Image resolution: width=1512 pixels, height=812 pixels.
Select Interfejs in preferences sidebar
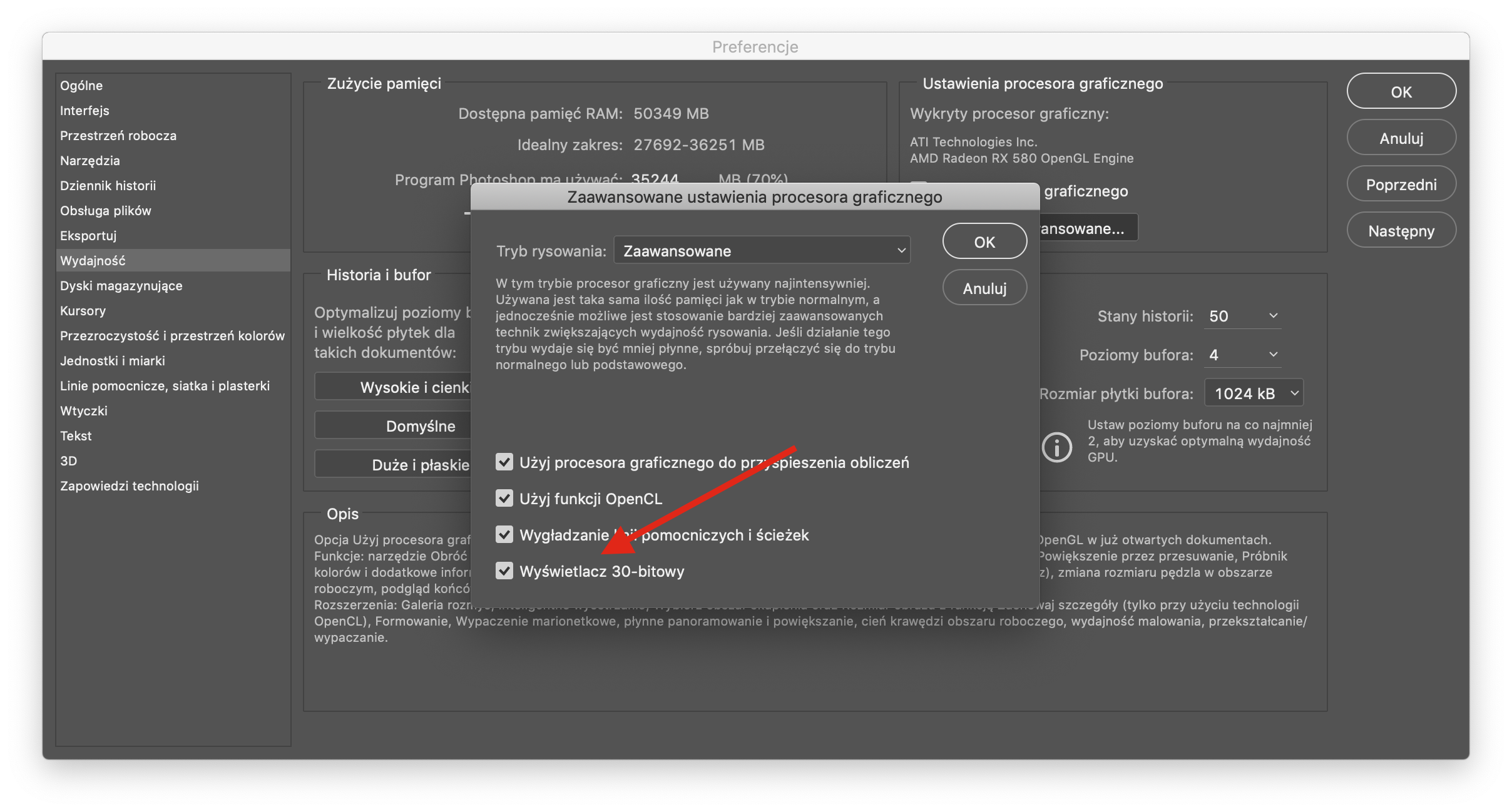[x=84, y=111]
